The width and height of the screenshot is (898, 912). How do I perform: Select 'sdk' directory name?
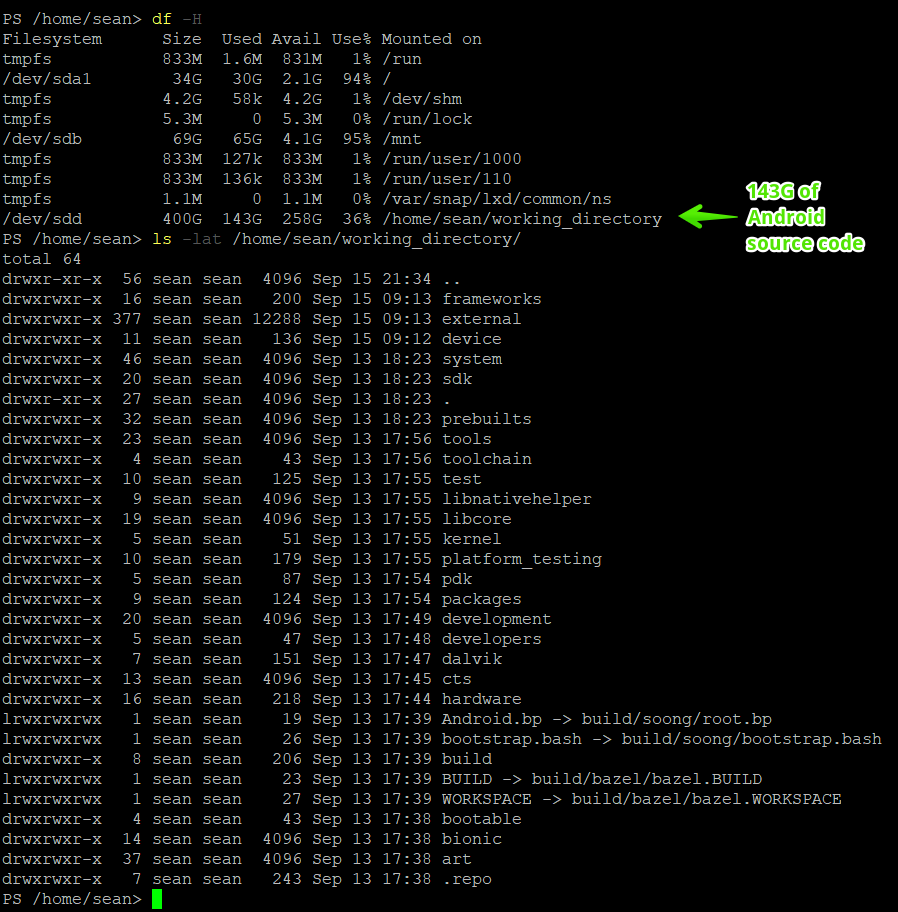457,379
